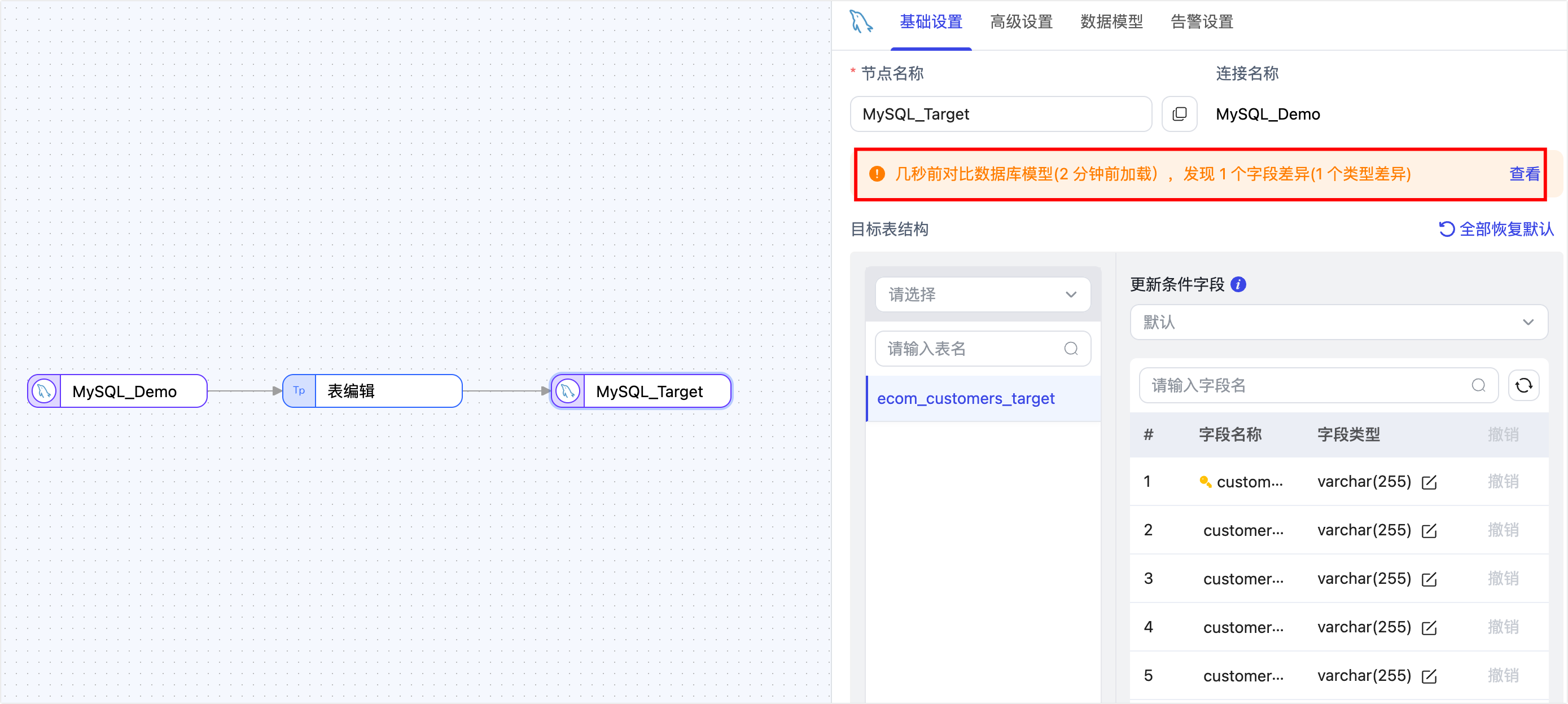Expand the 默认 update condition dropdown

pyautogui.click(x=1338, y=322)
